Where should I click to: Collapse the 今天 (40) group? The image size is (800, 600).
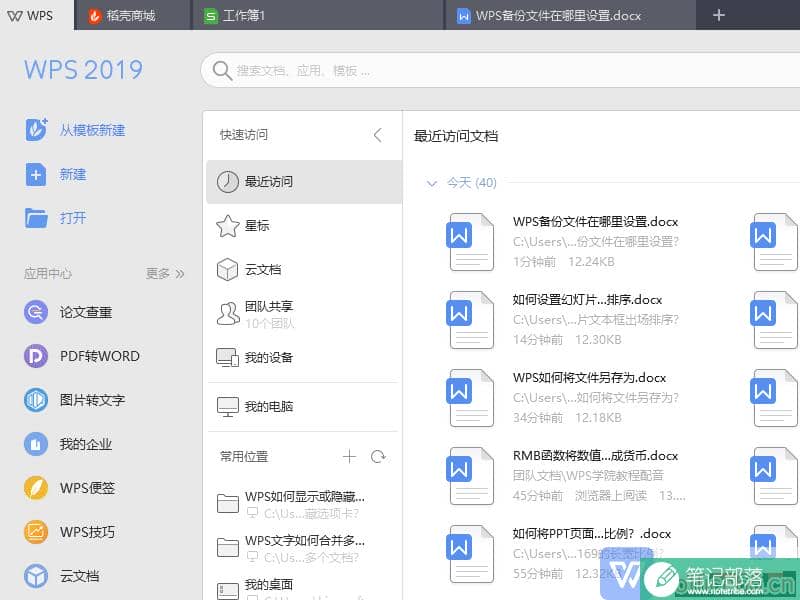point(432,183)
